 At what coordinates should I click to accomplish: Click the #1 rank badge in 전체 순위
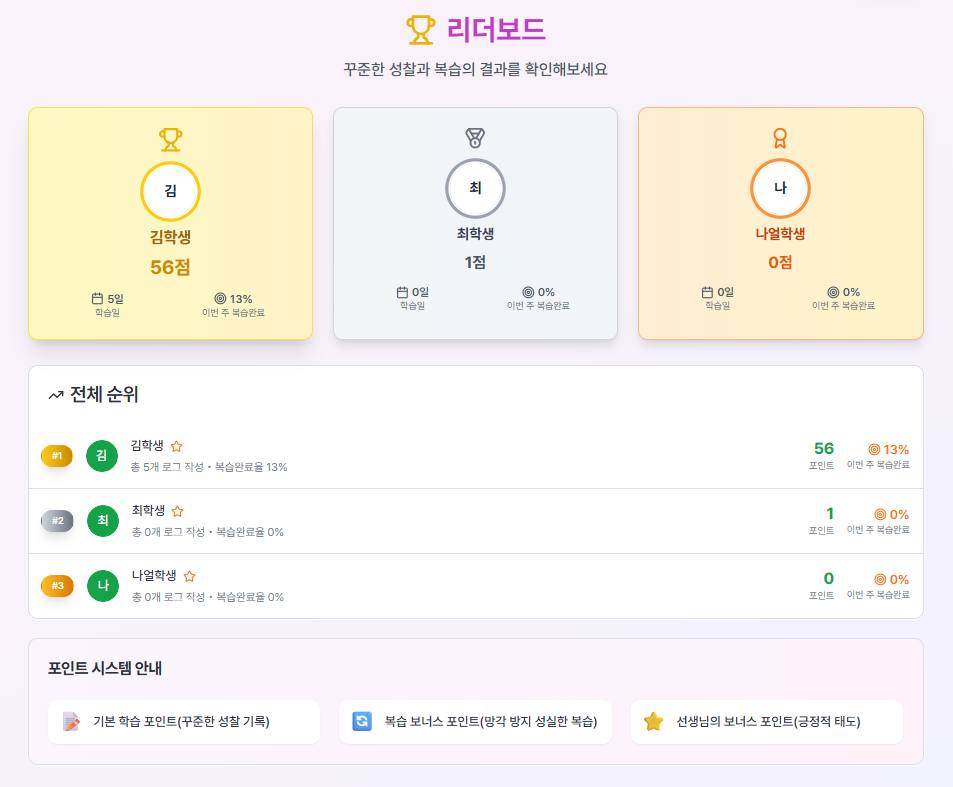coord(56,455)
